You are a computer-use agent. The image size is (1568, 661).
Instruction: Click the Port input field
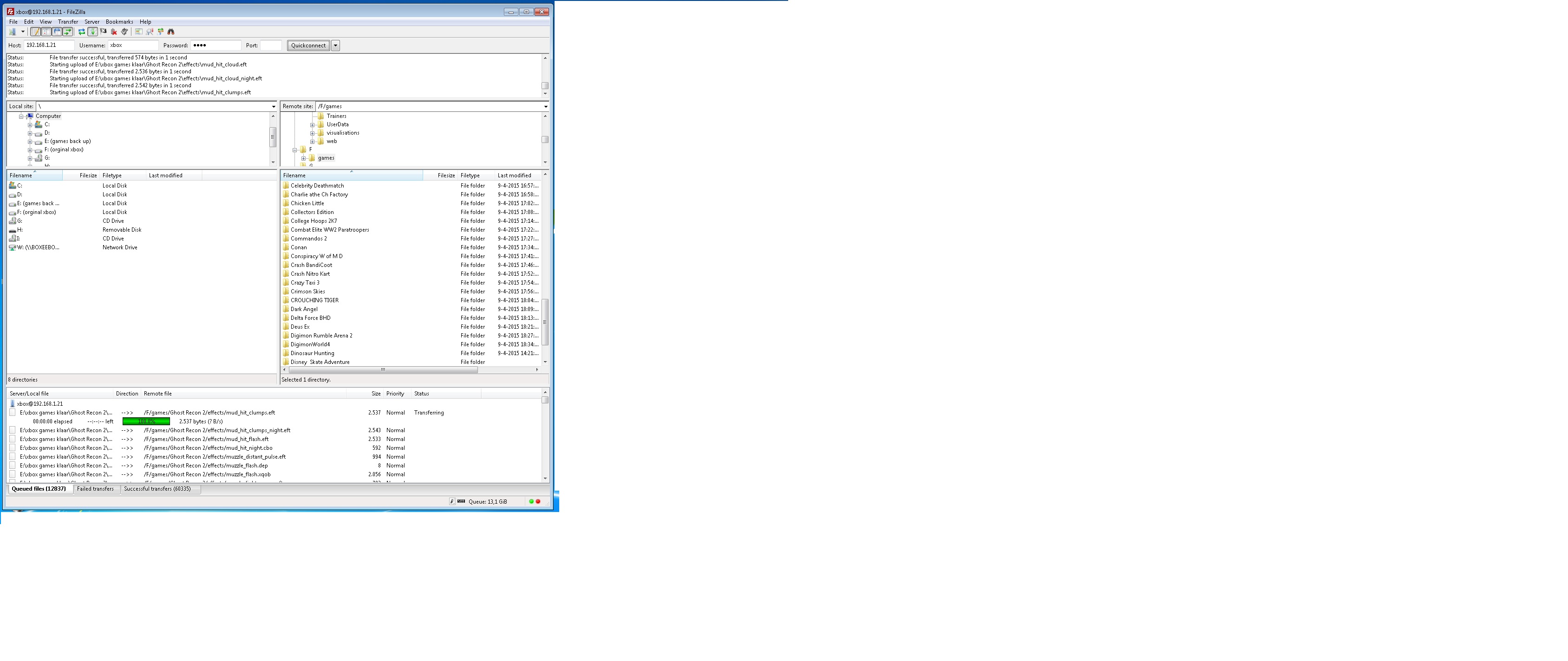271,45
